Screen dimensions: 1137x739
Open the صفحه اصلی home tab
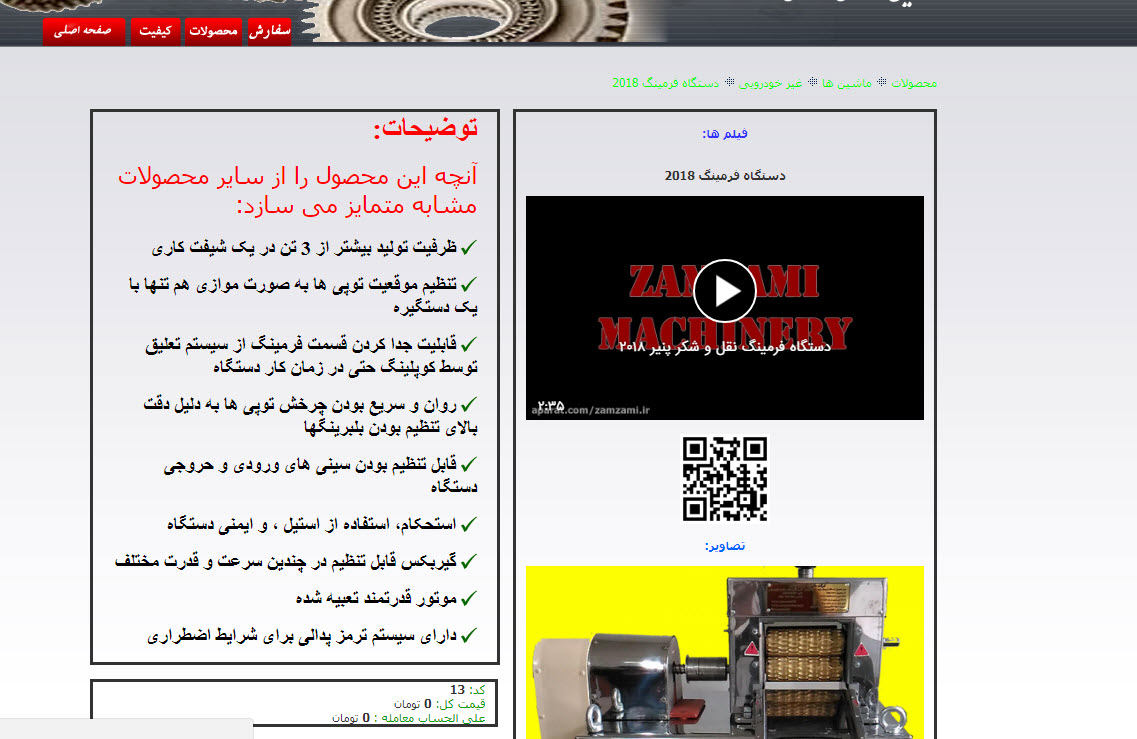pos(83,31)
